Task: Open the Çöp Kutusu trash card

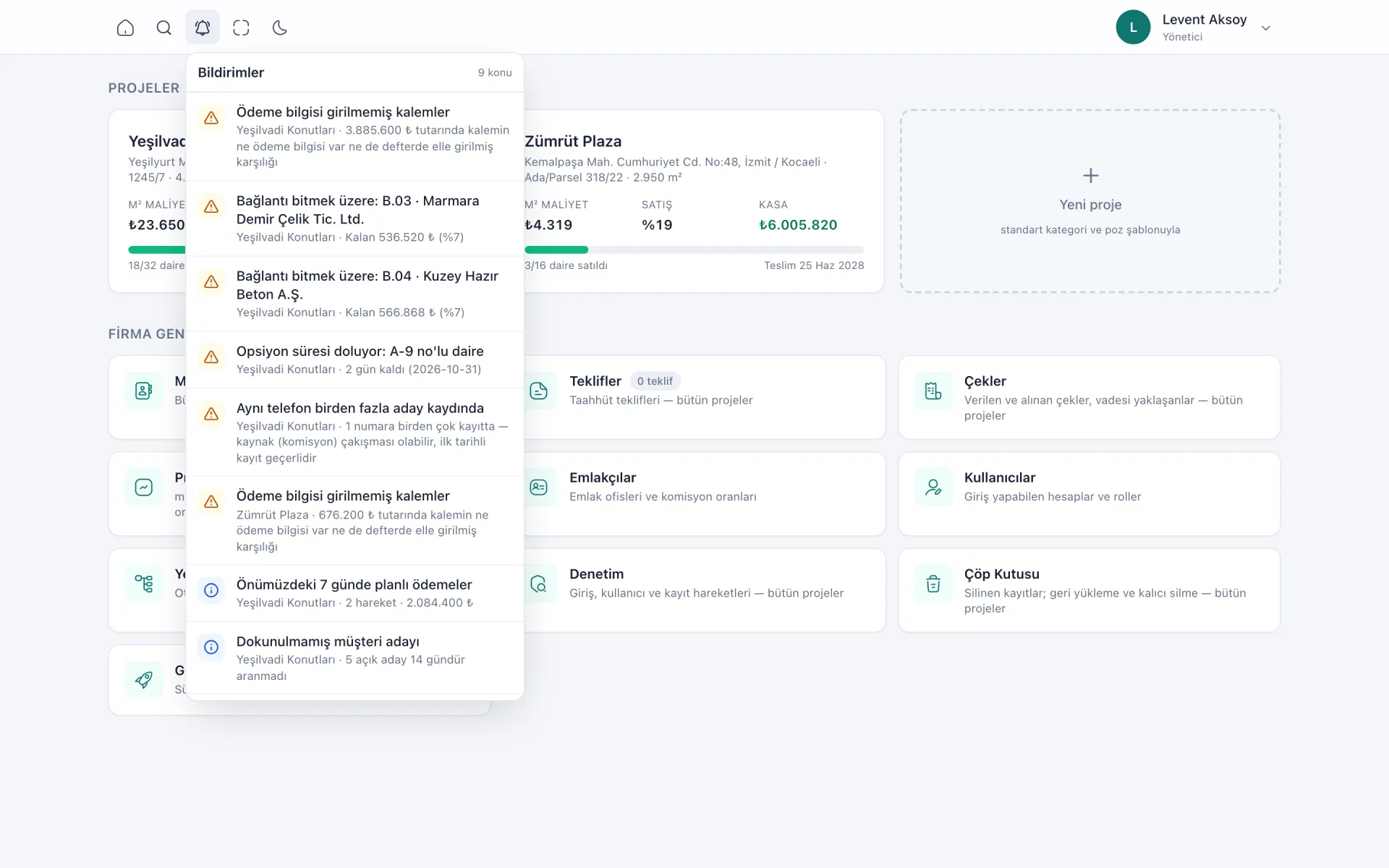Action: (1089, 590)
